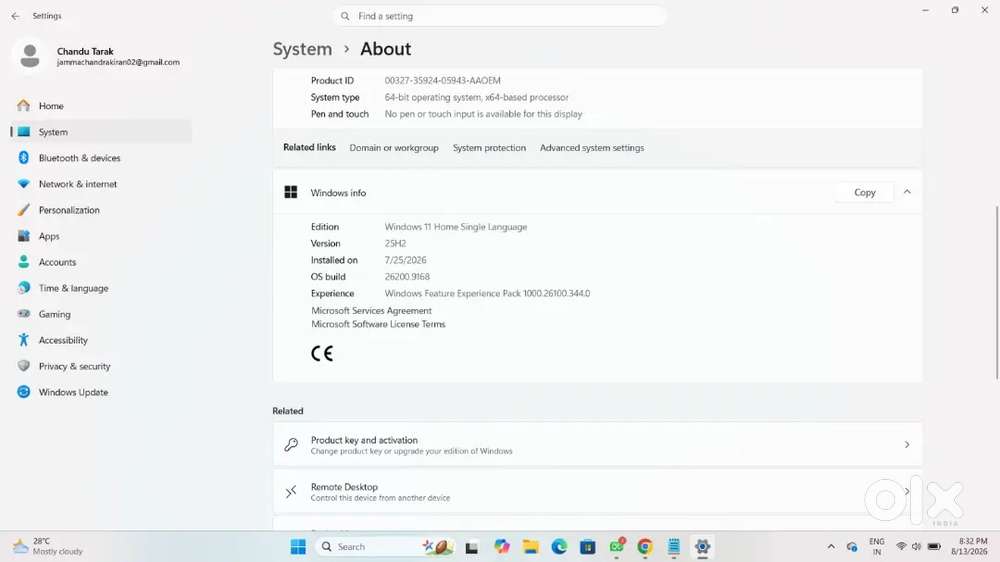This screenshot has height=562, width=1000.
Task: Click the Version value 25H2
Action: [x=395, y=244]
